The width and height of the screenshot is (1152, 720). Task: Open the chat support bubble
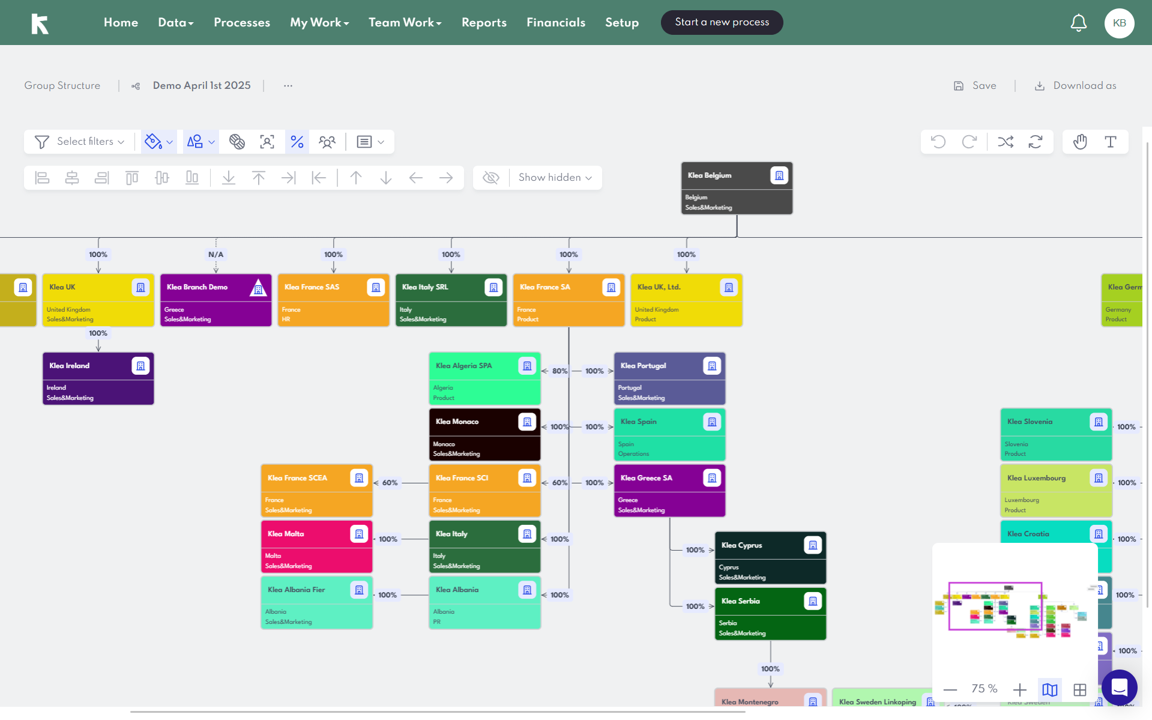1119,688
